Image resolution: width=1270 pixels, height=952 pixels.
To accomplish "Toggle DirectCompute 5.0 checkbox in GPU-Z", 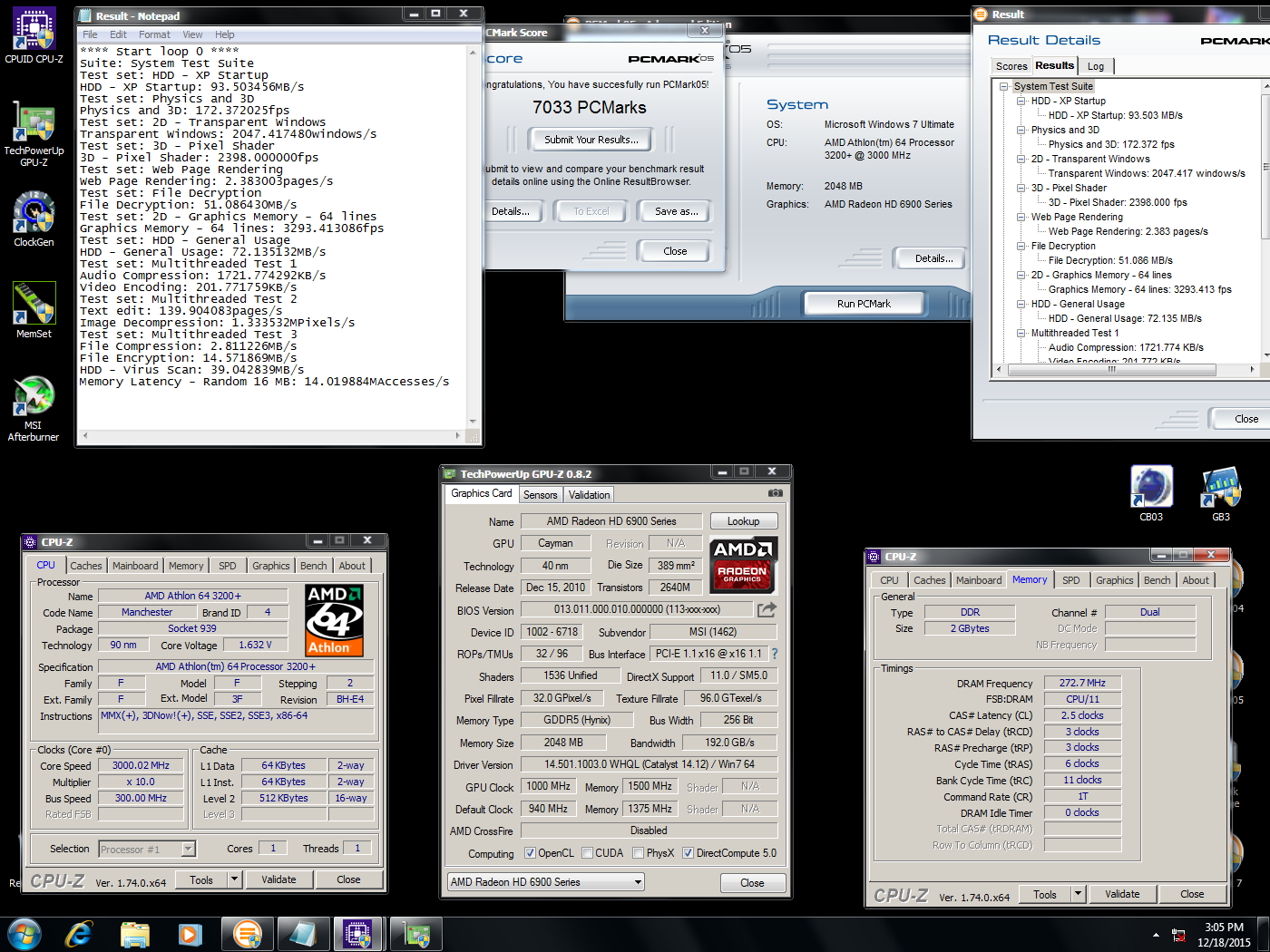I will [688, 853].
